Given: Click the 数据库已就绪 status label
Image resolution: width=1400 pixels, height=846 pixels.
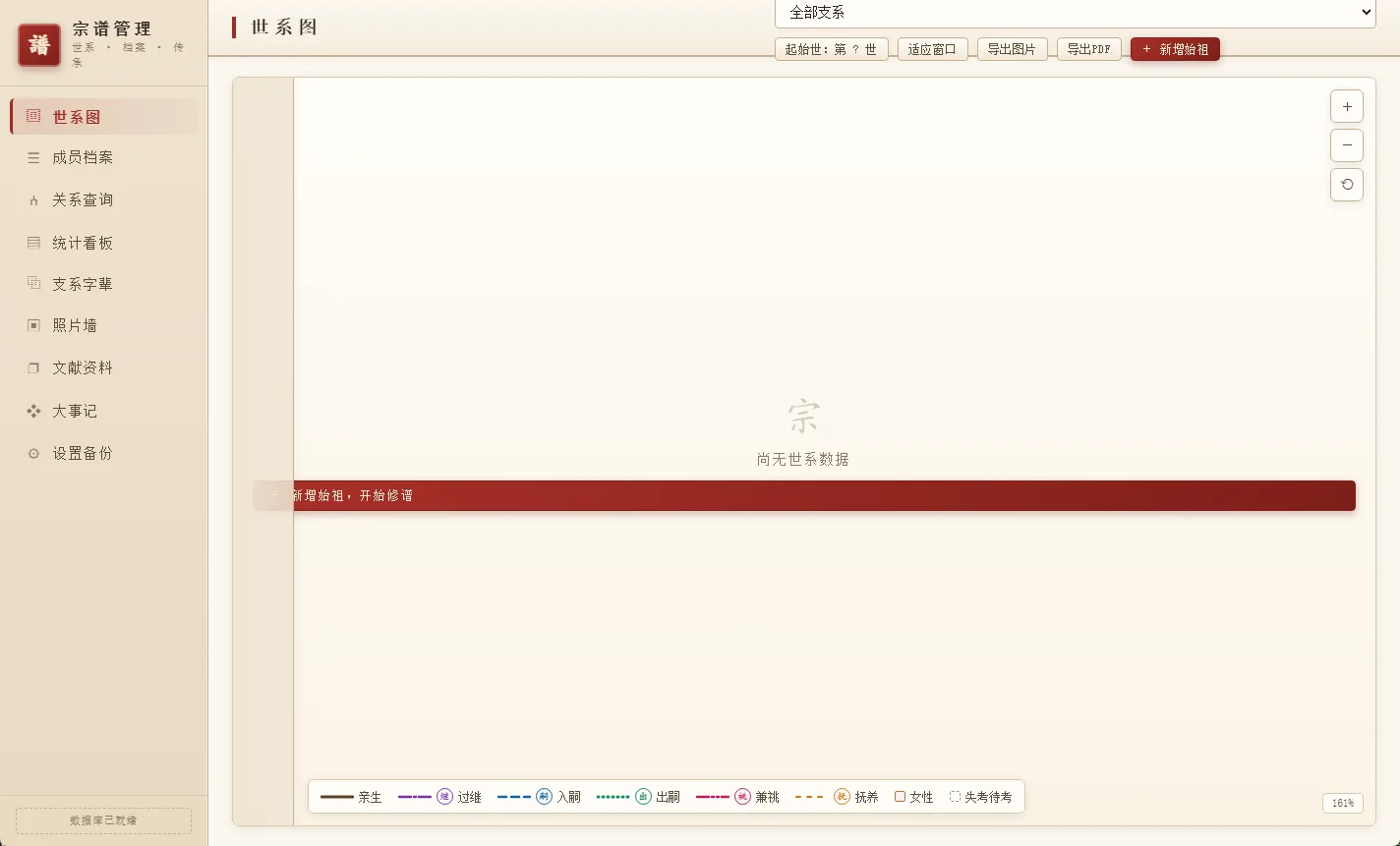Looking at the screenshot, I should pyautogui.click(x=103, y=820).
